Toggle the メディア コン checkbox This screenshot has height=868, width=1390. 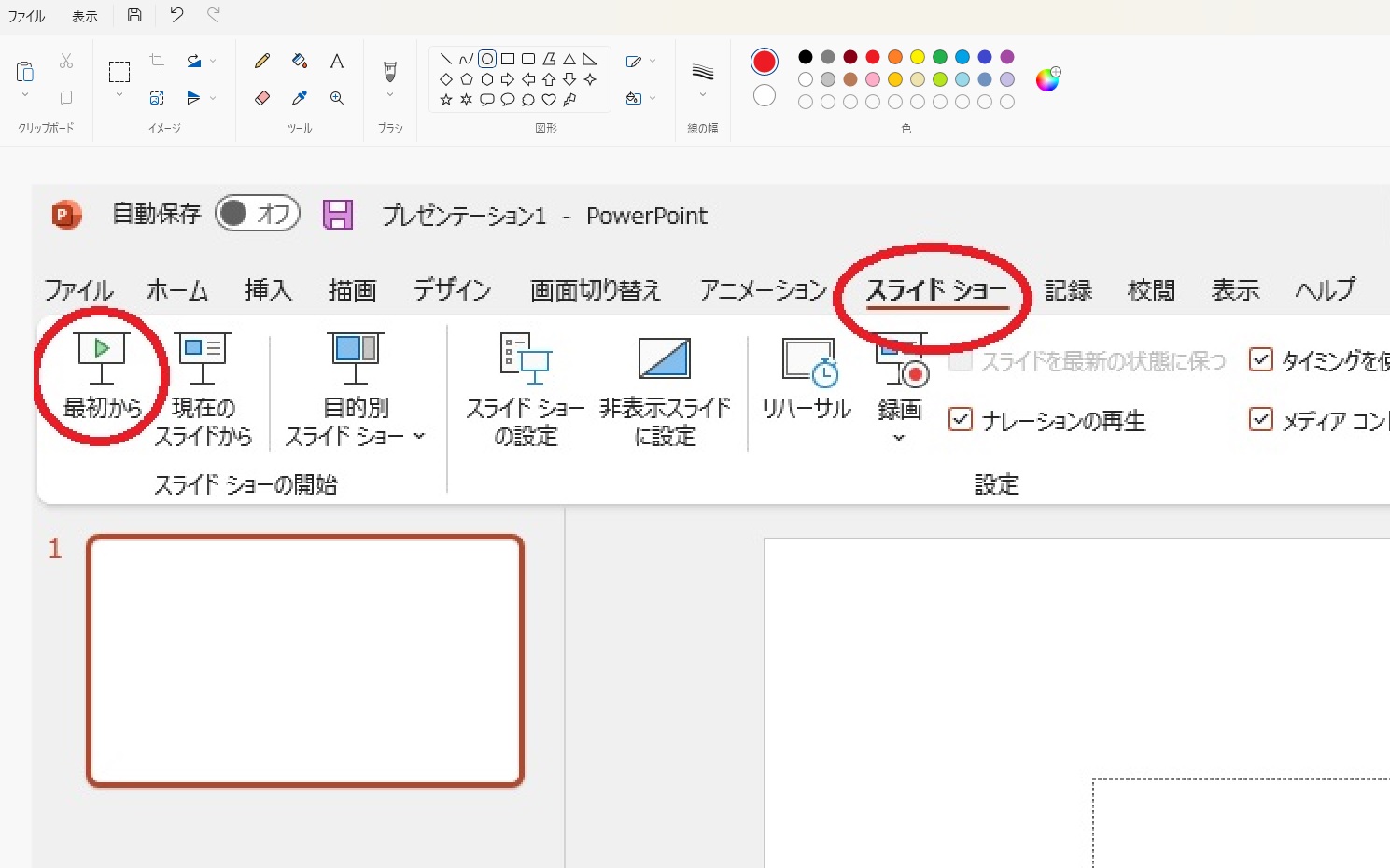tap(1260, 420)
